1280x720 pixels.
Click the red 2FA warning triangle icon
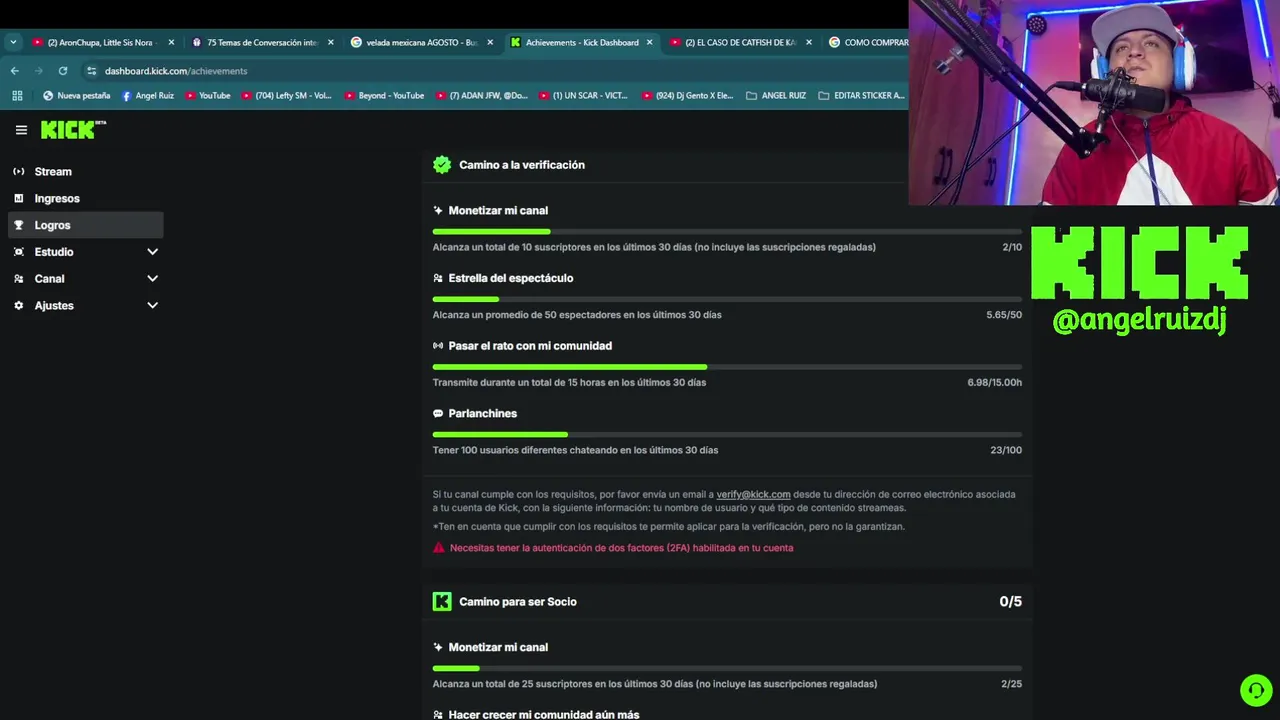[x=438, y=548]
